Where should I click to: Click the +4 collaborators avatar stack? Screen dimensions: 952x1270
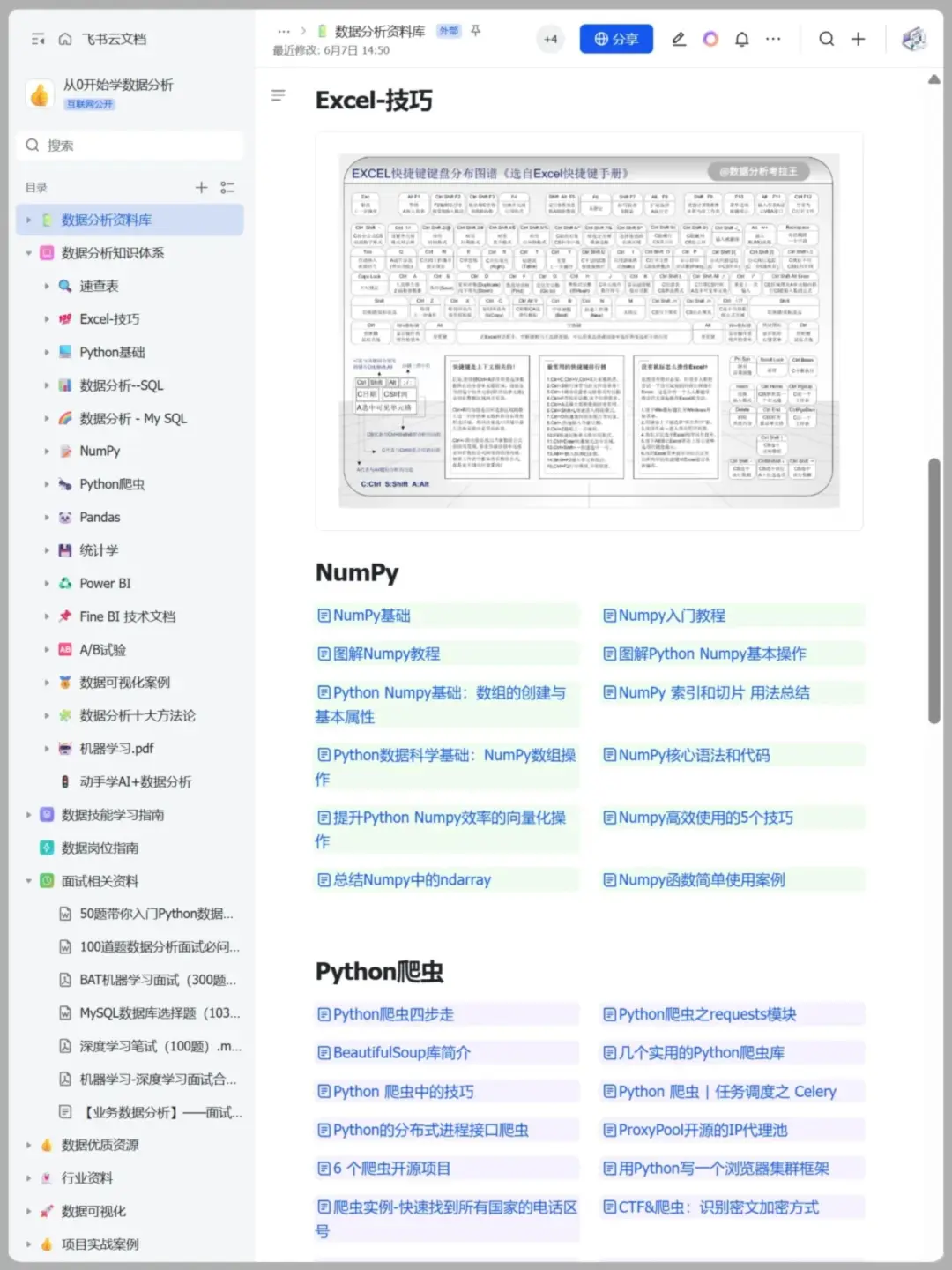551,39
